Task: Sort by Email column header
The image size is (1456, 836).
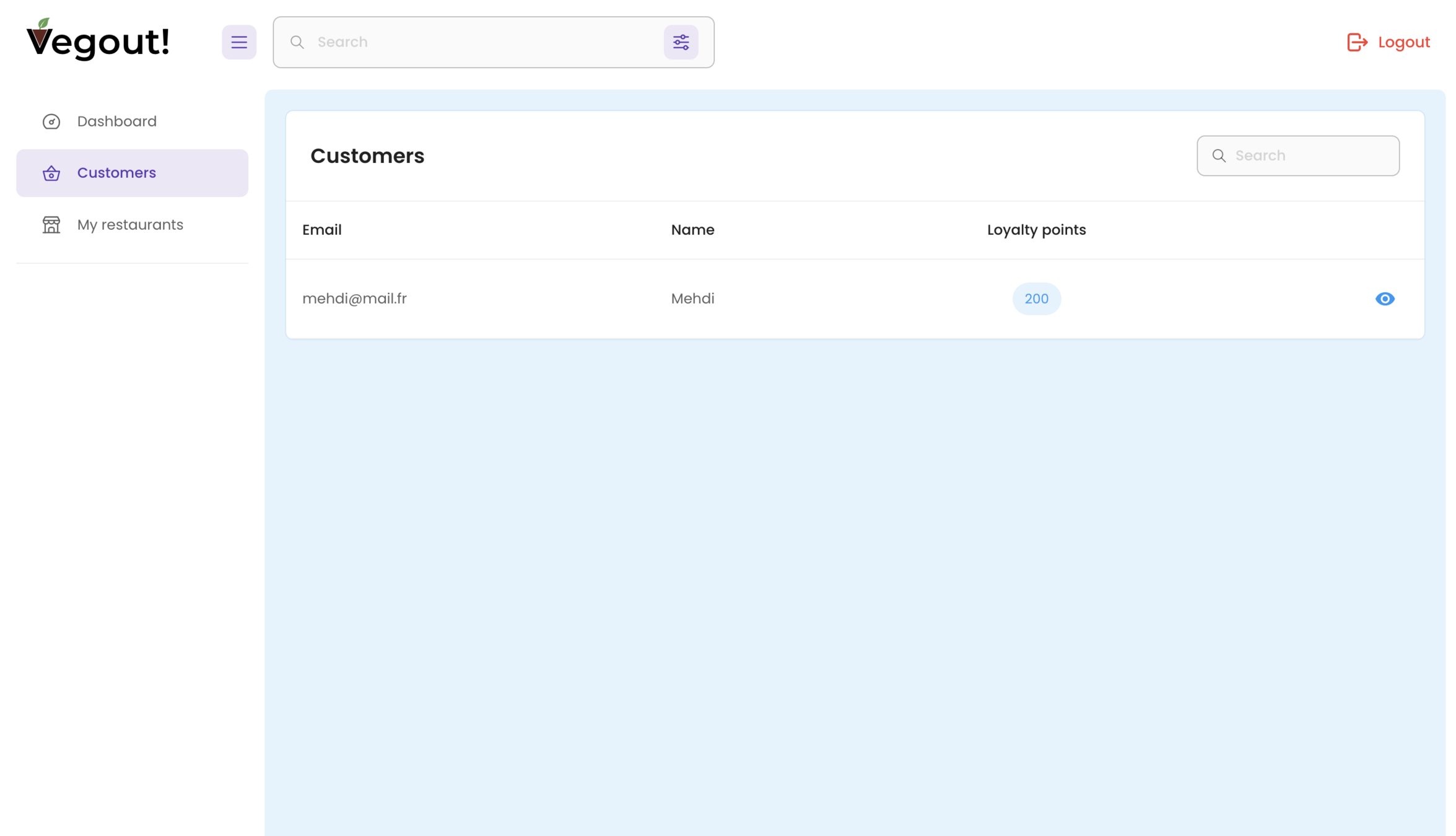Action: pyautogui.click(x=321, y=230)
